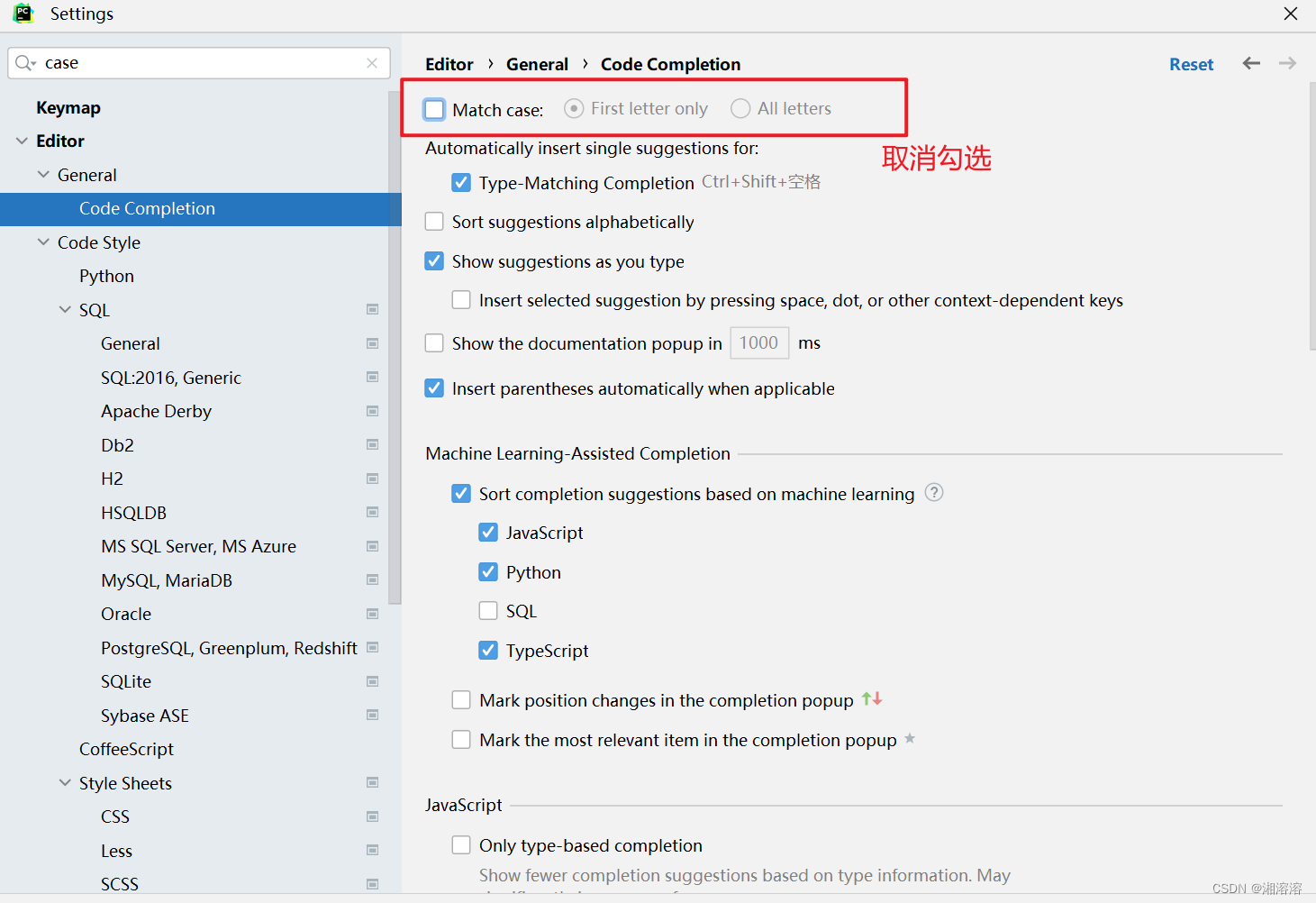Select the All letters radio button
The height and width of the screenshot is (903, 1316).
740,108
